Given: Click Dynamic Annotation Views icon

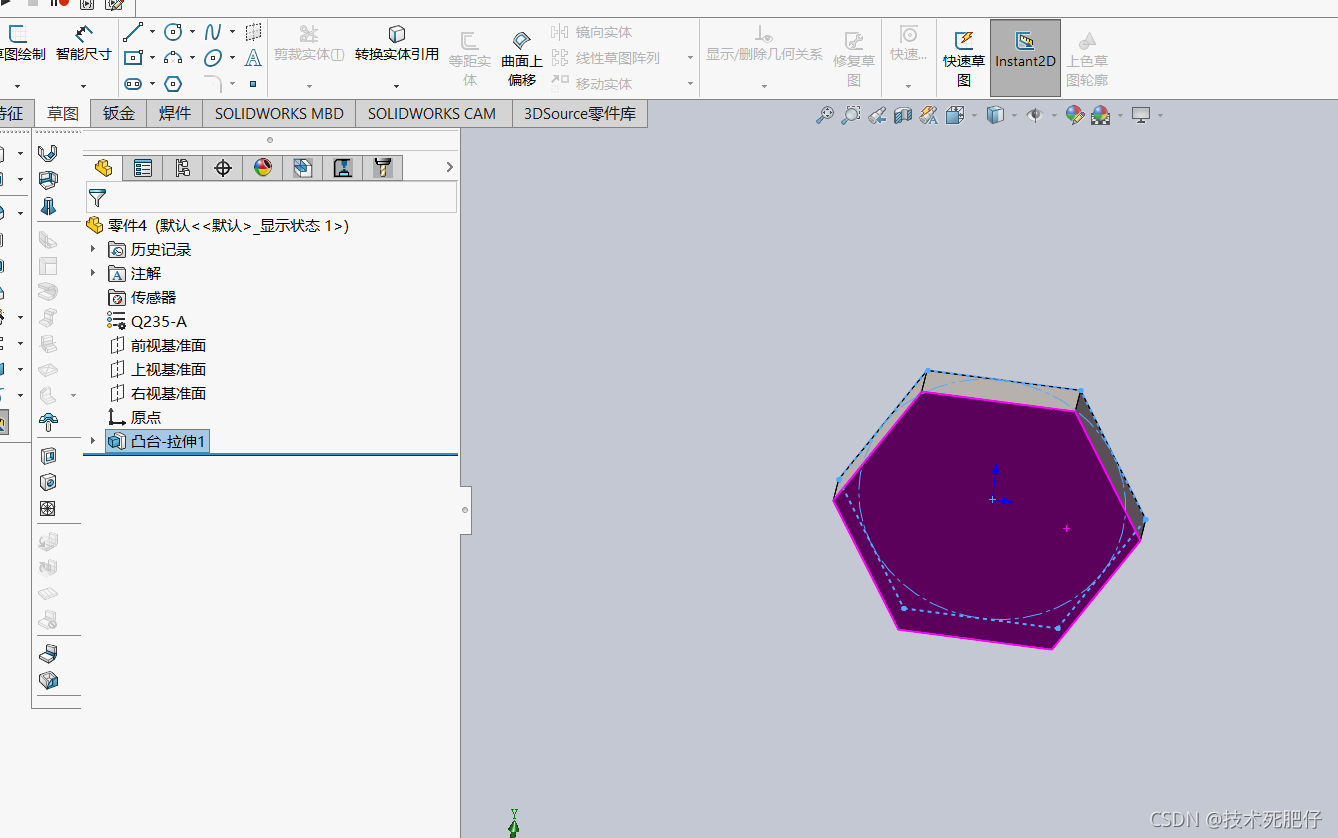Looking at the screenshot, I should click(x=929, y=115).
